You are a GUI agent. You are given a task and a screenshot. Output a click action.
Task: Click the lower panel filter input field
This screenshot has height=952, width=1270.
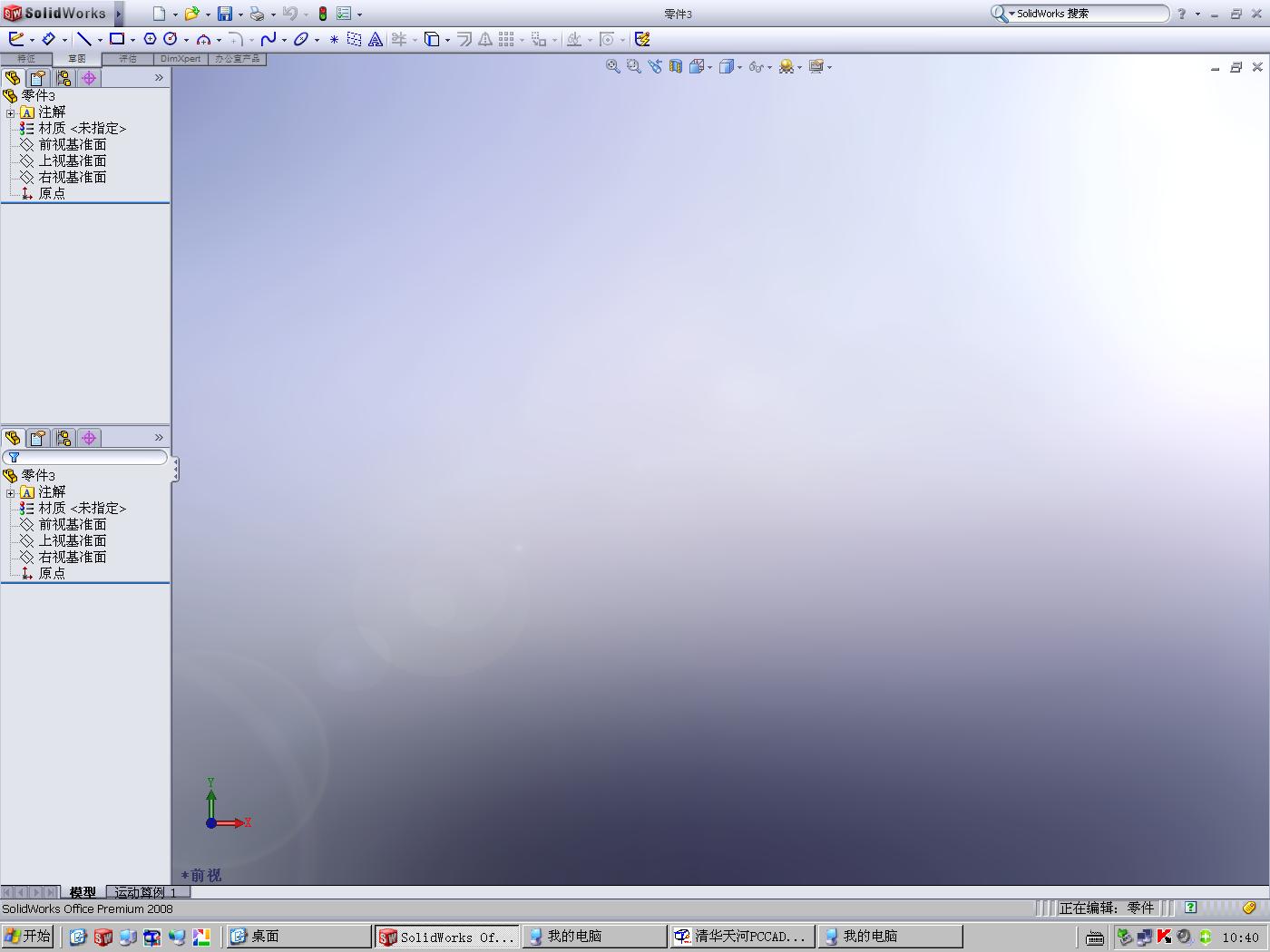(85, 458)
